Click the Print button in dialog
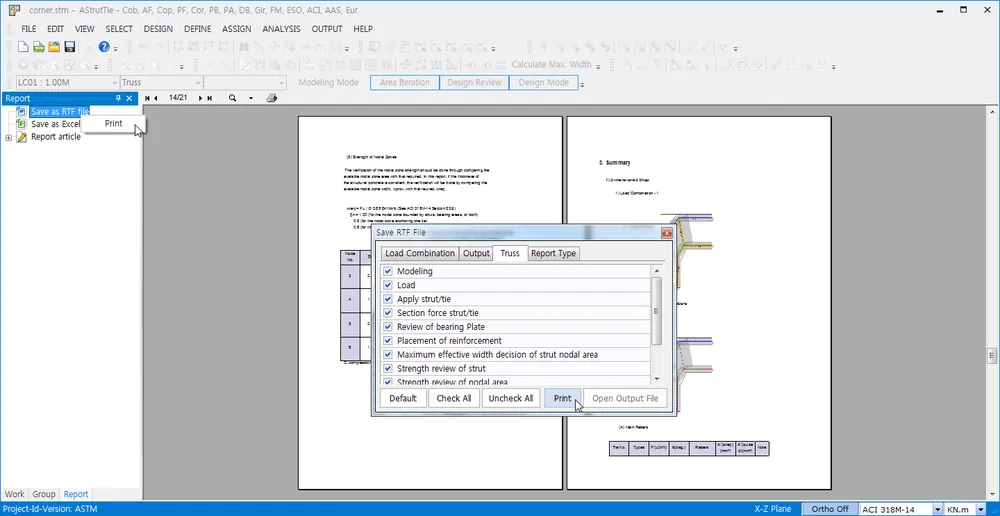The height and width of the screenshot is (516, 1000). [x=562, y=398]
